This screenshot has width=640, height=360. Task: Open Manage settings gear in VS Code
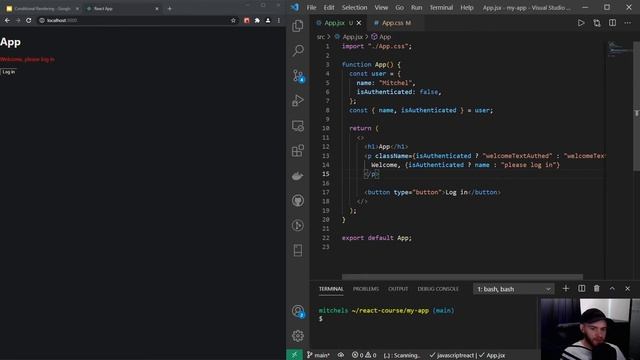tap(298, 336)
